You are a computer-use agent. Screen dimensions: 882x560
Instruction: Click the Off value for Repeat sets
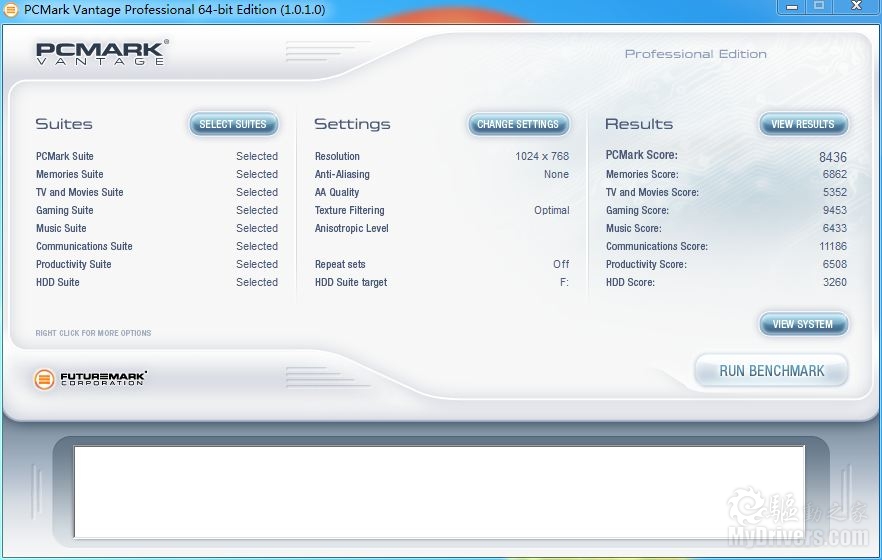pyautogui.click(x=561, y=264)
